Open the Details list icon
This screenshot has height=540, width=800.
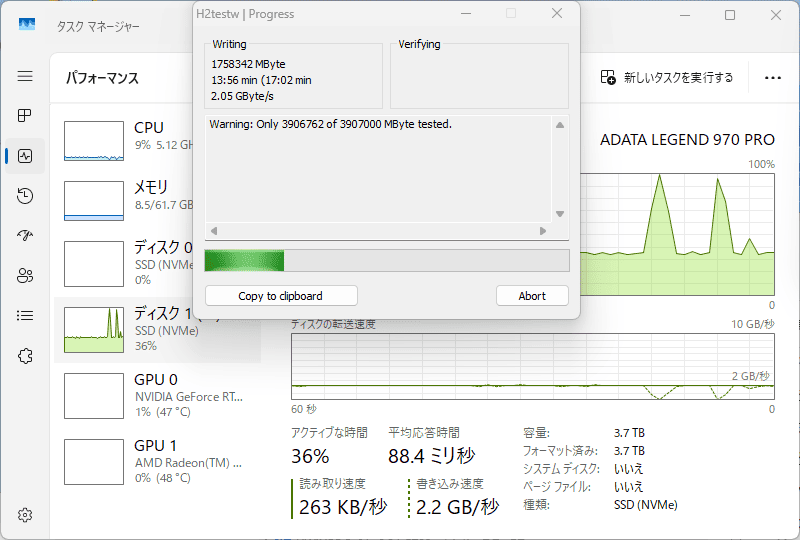coord(25,316)
